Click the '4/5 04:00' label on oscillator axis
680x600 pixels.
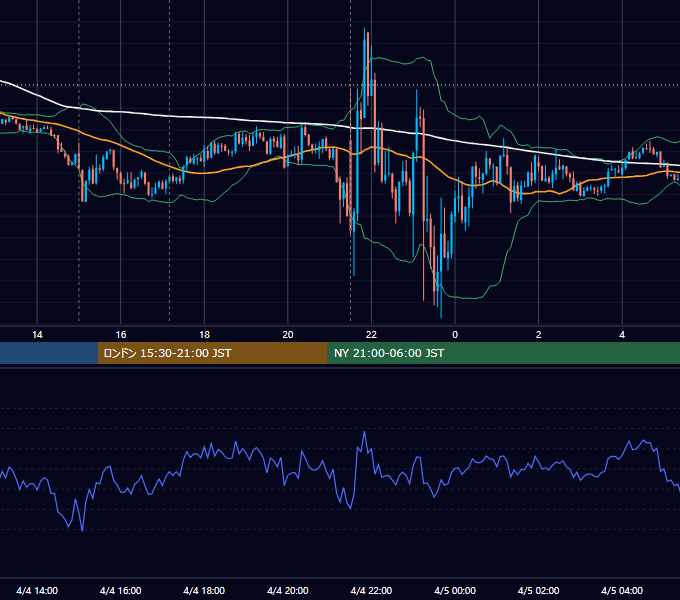tap(622, 590)
